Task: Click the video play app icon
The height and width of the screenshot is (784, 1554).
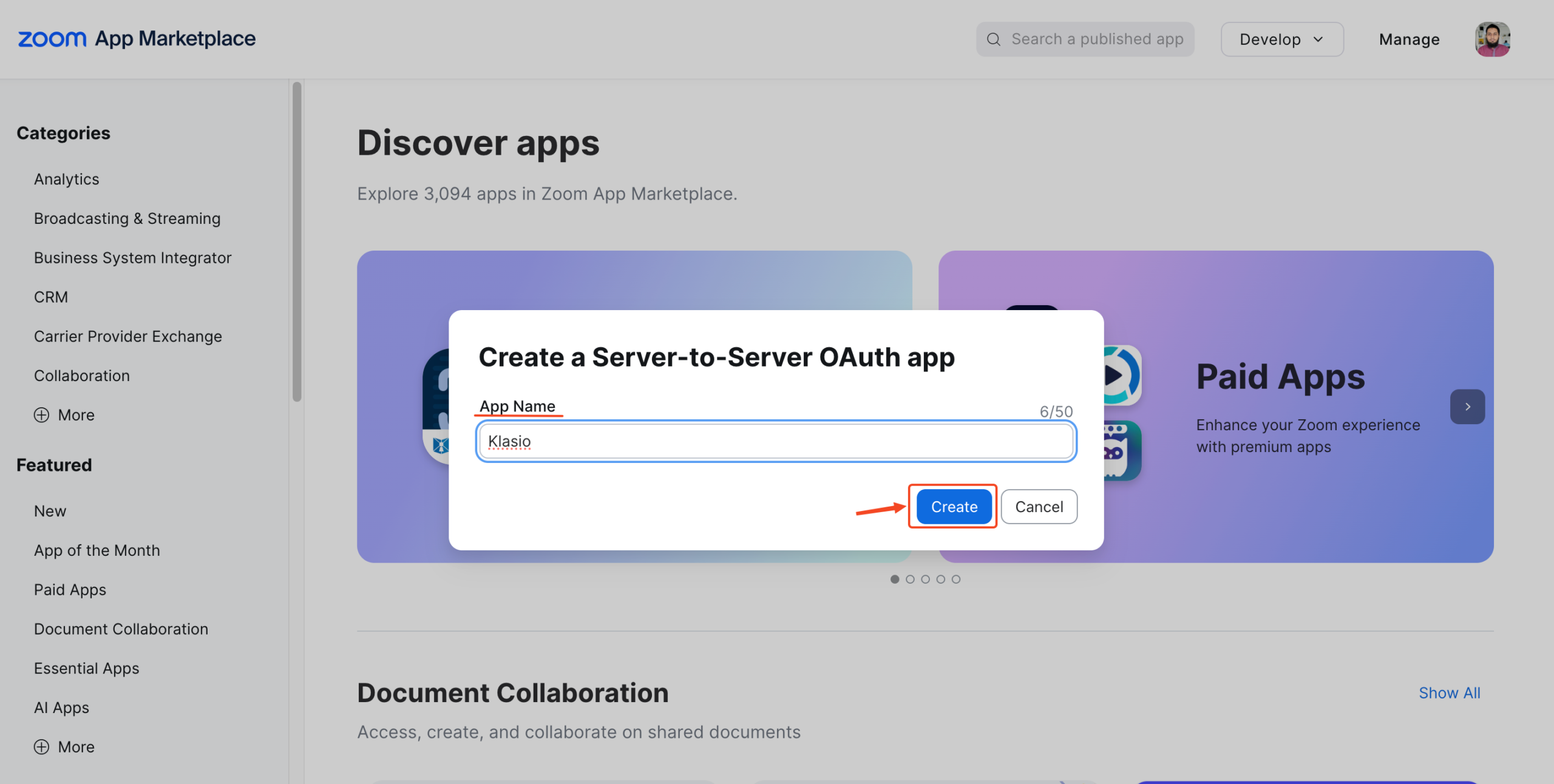Action: [x=1122, y=376]
